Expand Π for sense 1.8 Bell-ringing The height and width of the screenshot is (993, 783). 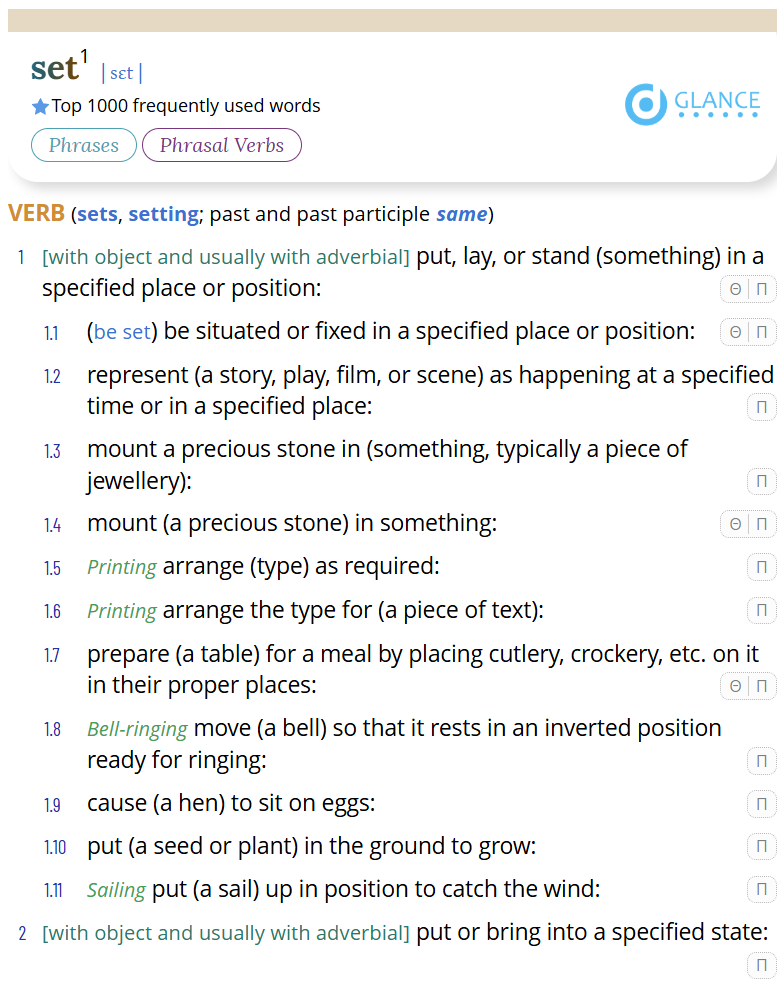click(762, 760)
